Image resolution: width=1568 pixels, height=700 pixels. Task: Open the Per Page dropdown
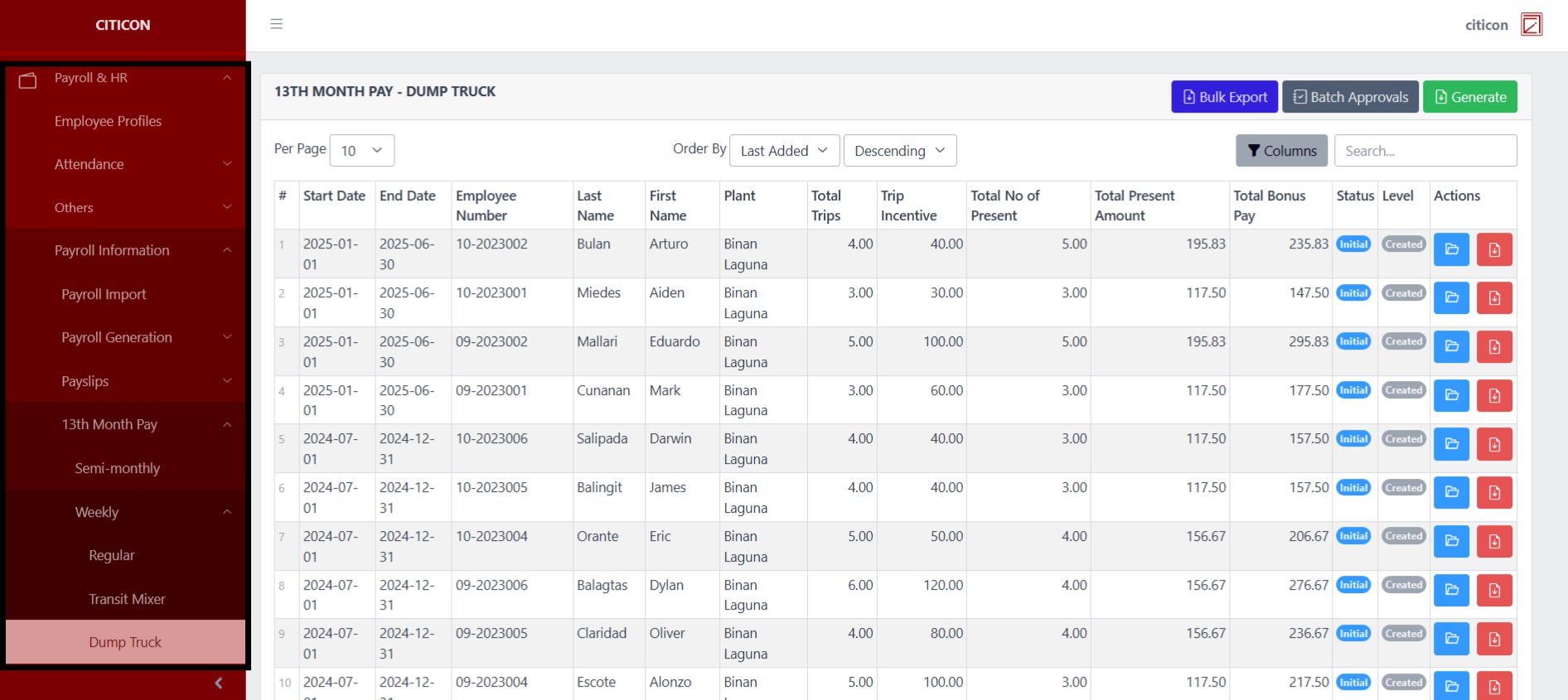361,151
